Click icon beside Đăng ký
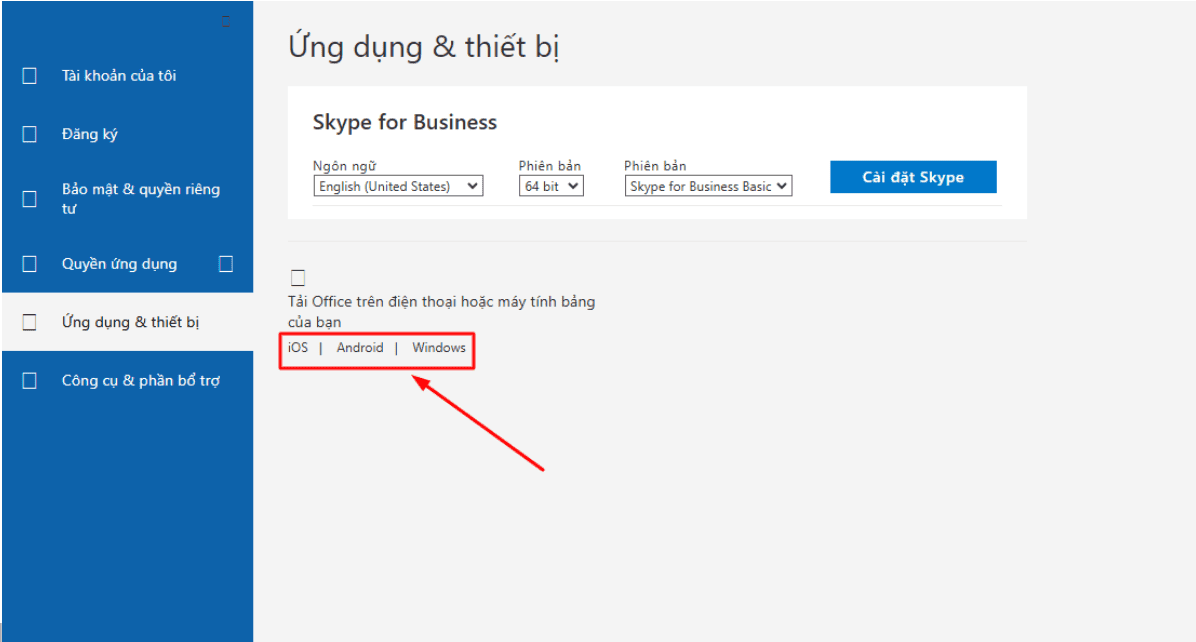The image size is (1196, 642). [x=30, y=134]
